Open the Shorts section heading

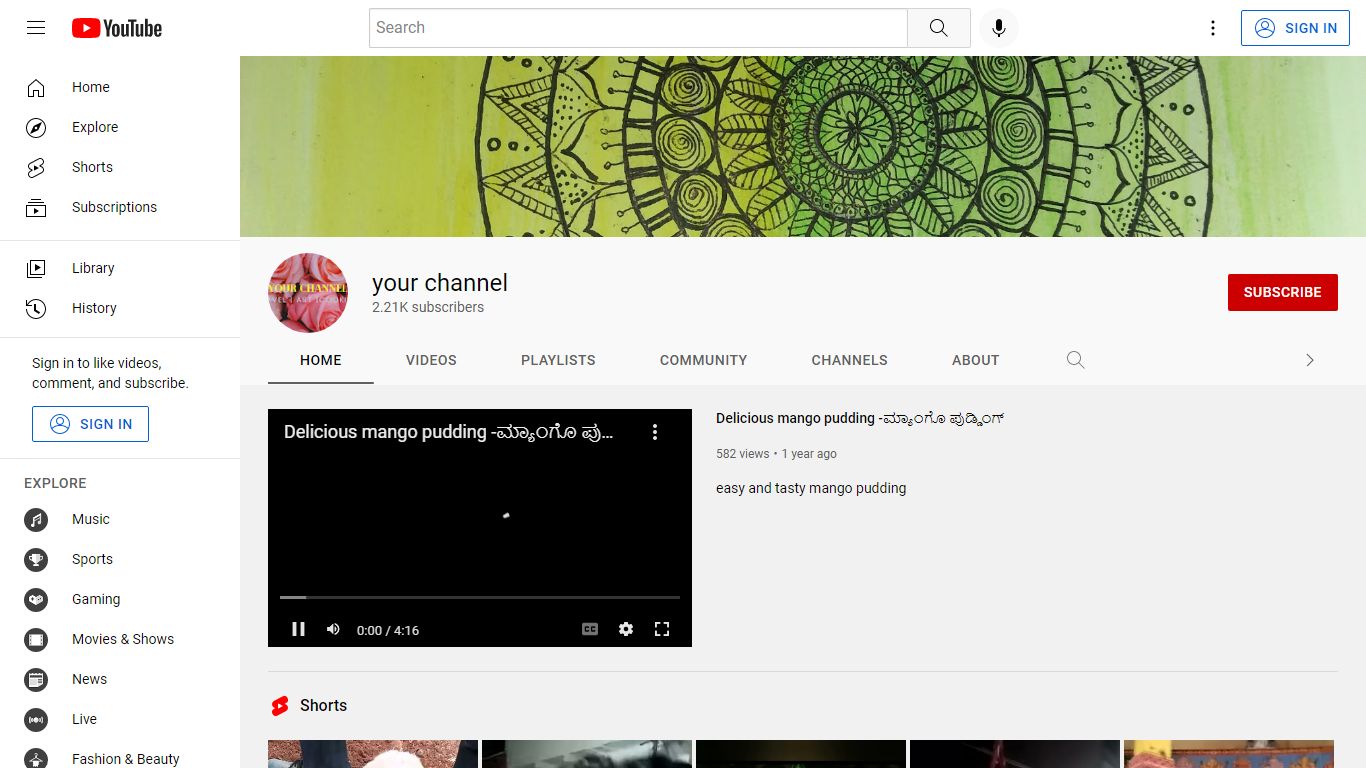pyautogui.click(x=323, y=705)
